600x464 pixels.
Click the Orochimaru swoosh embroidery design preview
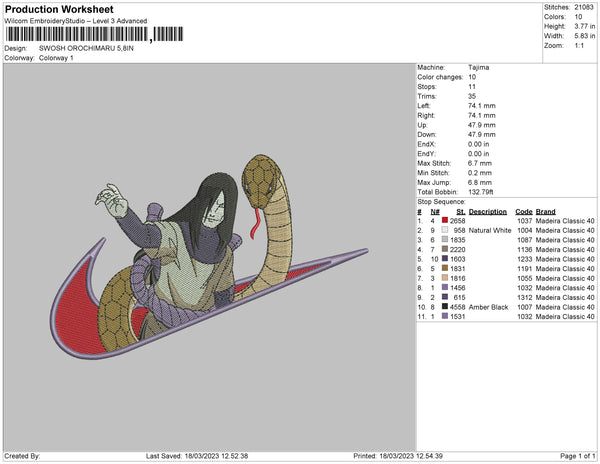(x=209, y=257)
